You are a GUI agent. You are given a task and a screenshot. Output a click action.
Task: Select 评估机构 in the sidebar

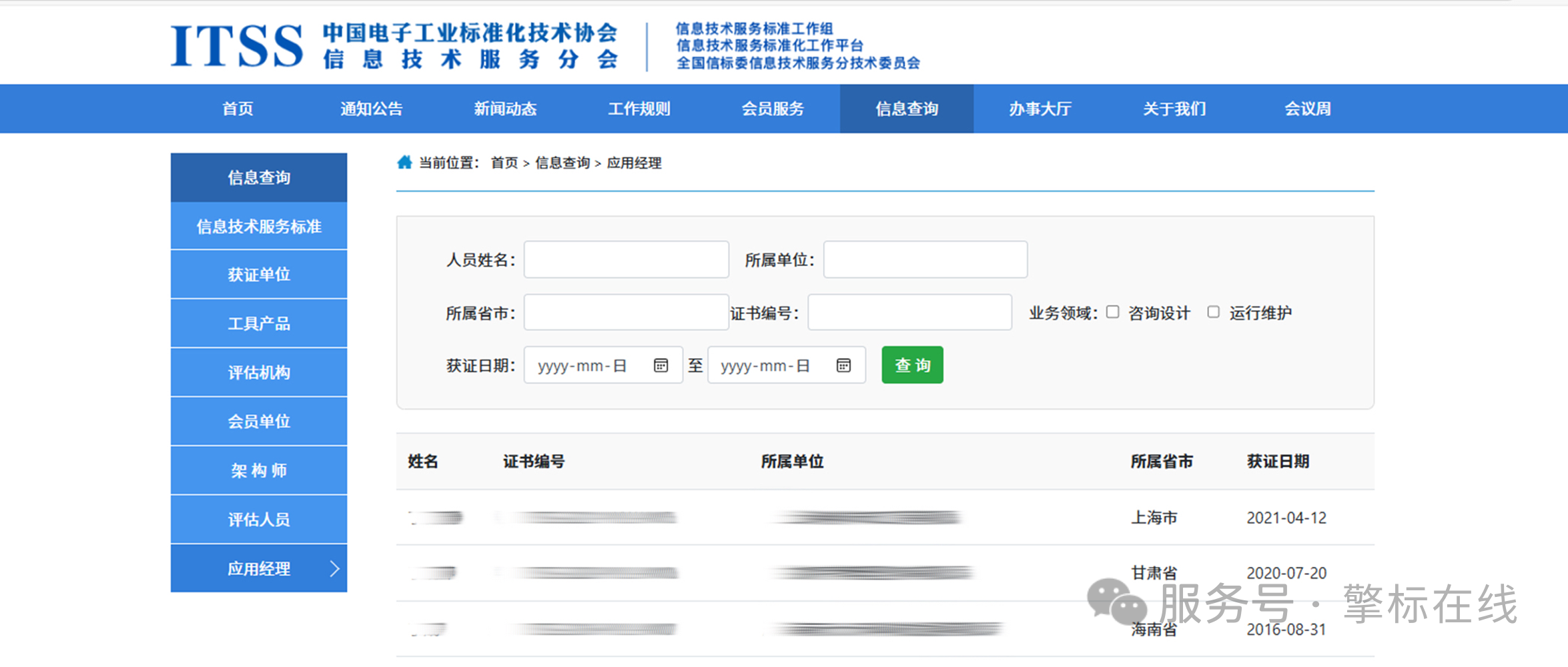point(258,372)
